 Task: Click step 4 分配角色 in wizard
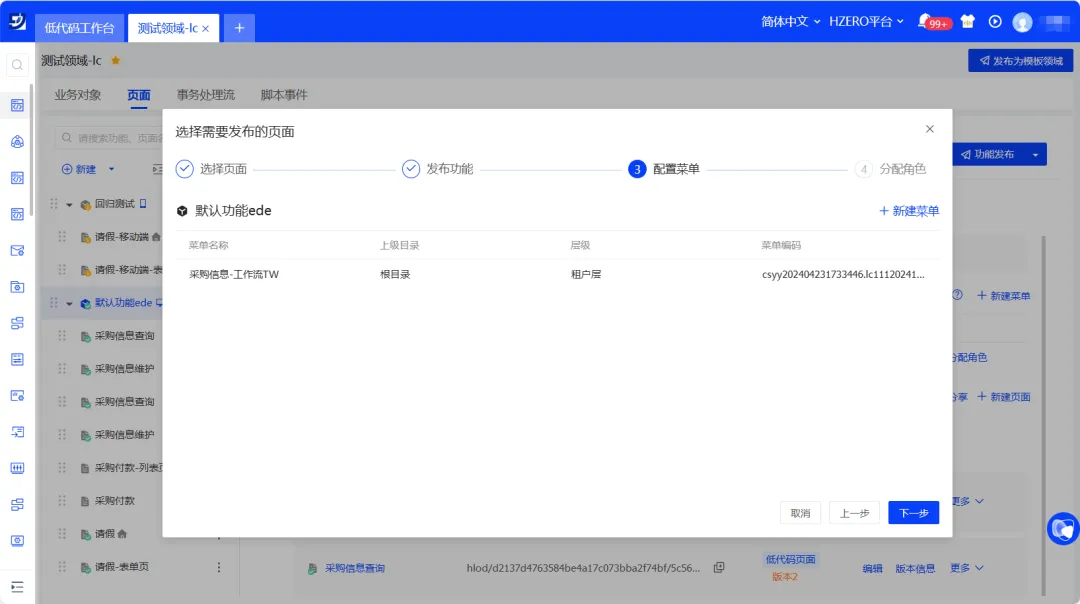(x=891, y=169)
